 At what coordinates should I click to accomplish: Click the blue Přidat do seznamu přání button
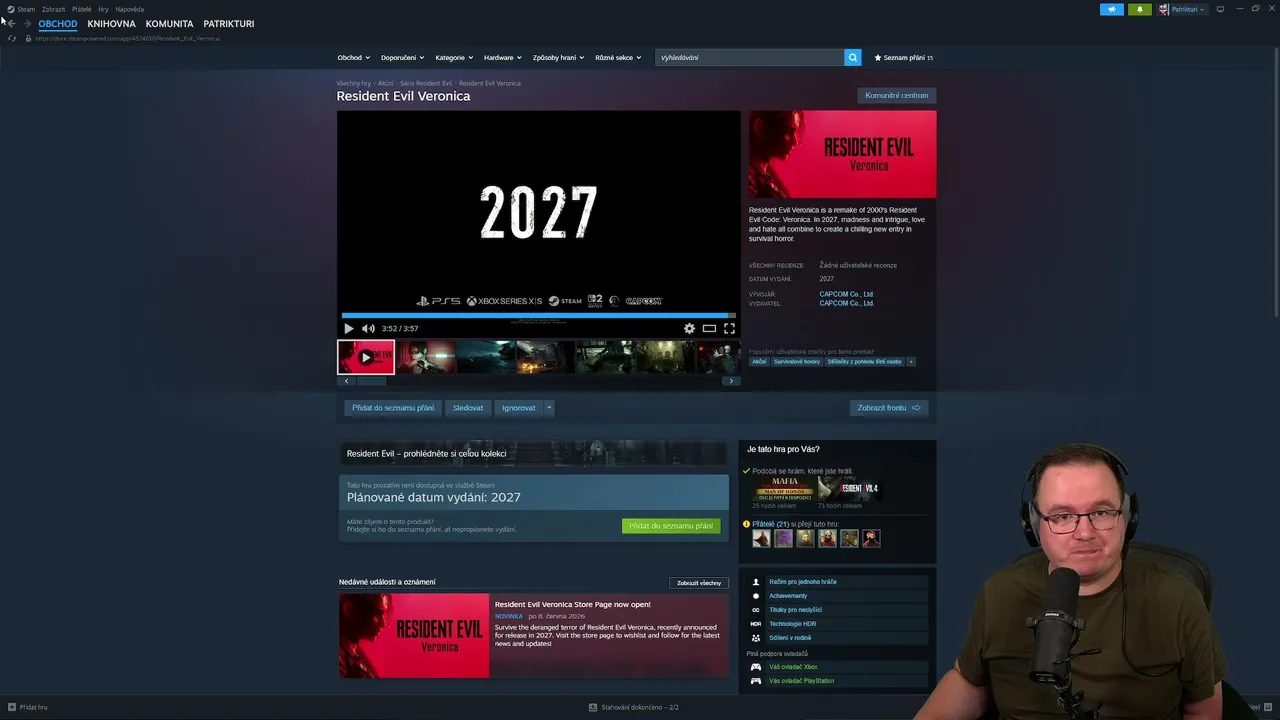point(393,408)
